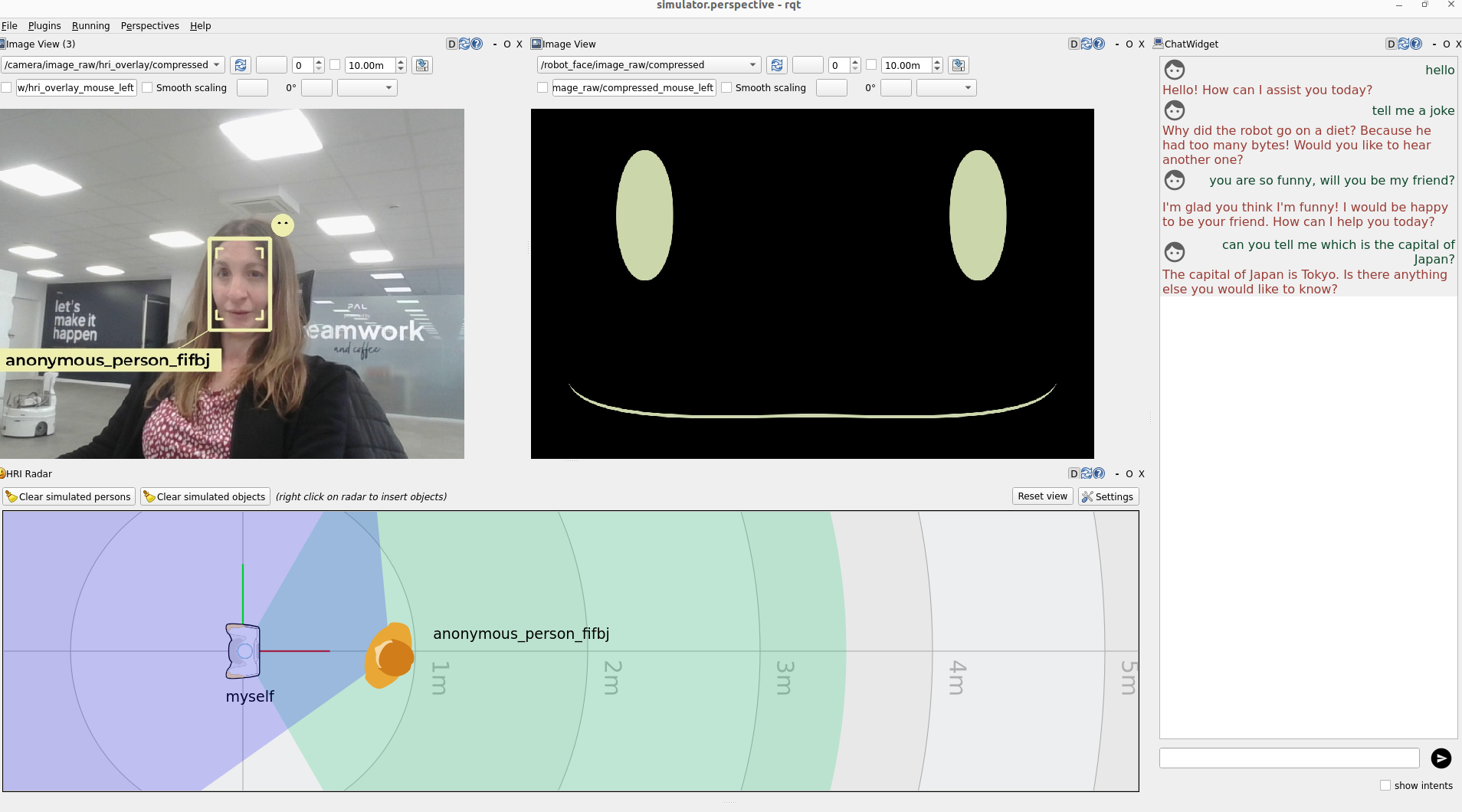Open the Plugins menu
This screenshot has height=812, width=1462.
tap(44, 25)
